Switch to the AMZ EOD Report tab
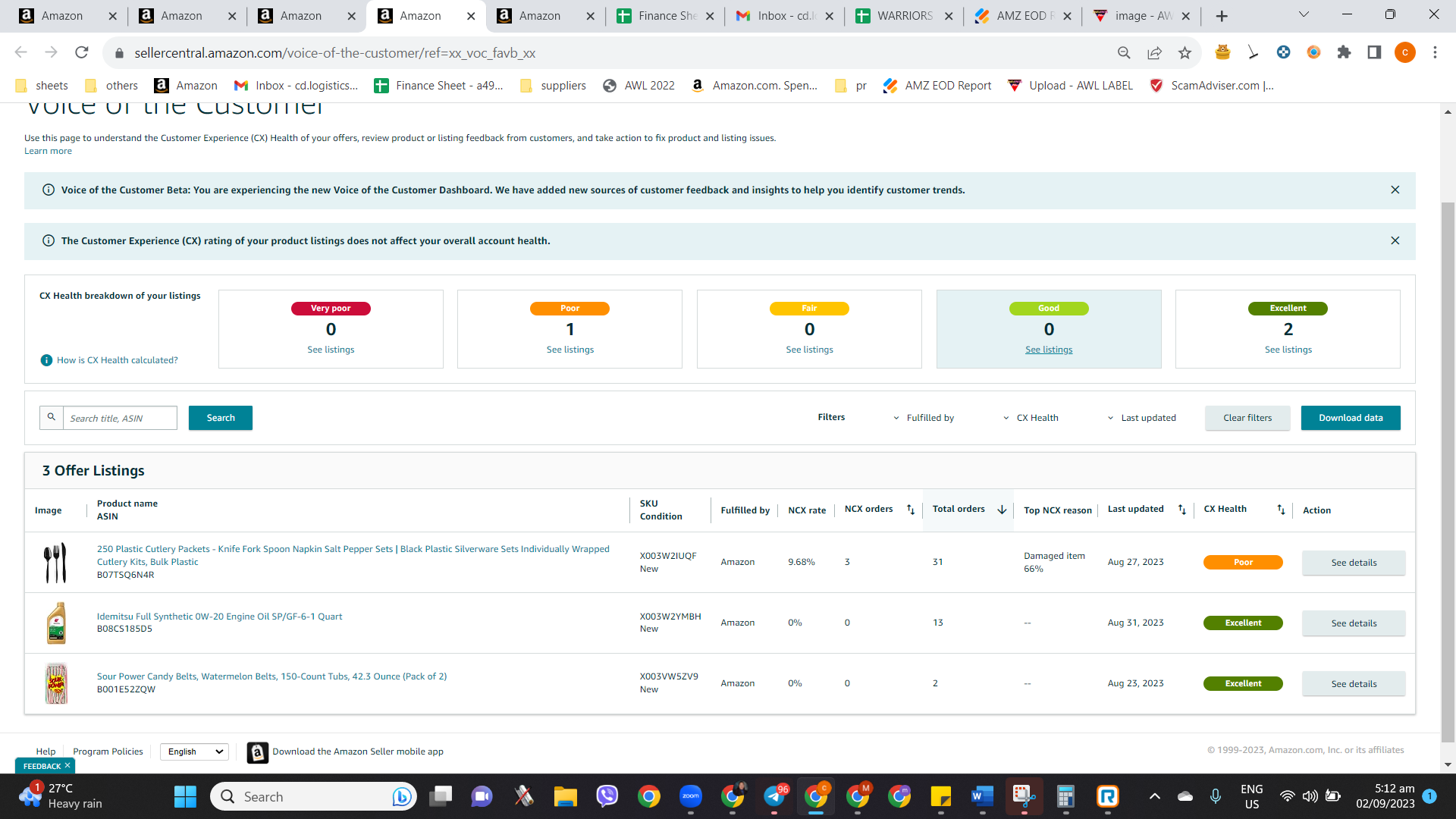The width and height of the screenshot is (1456, 819). pyautogui.click(x=1023, y=16)
